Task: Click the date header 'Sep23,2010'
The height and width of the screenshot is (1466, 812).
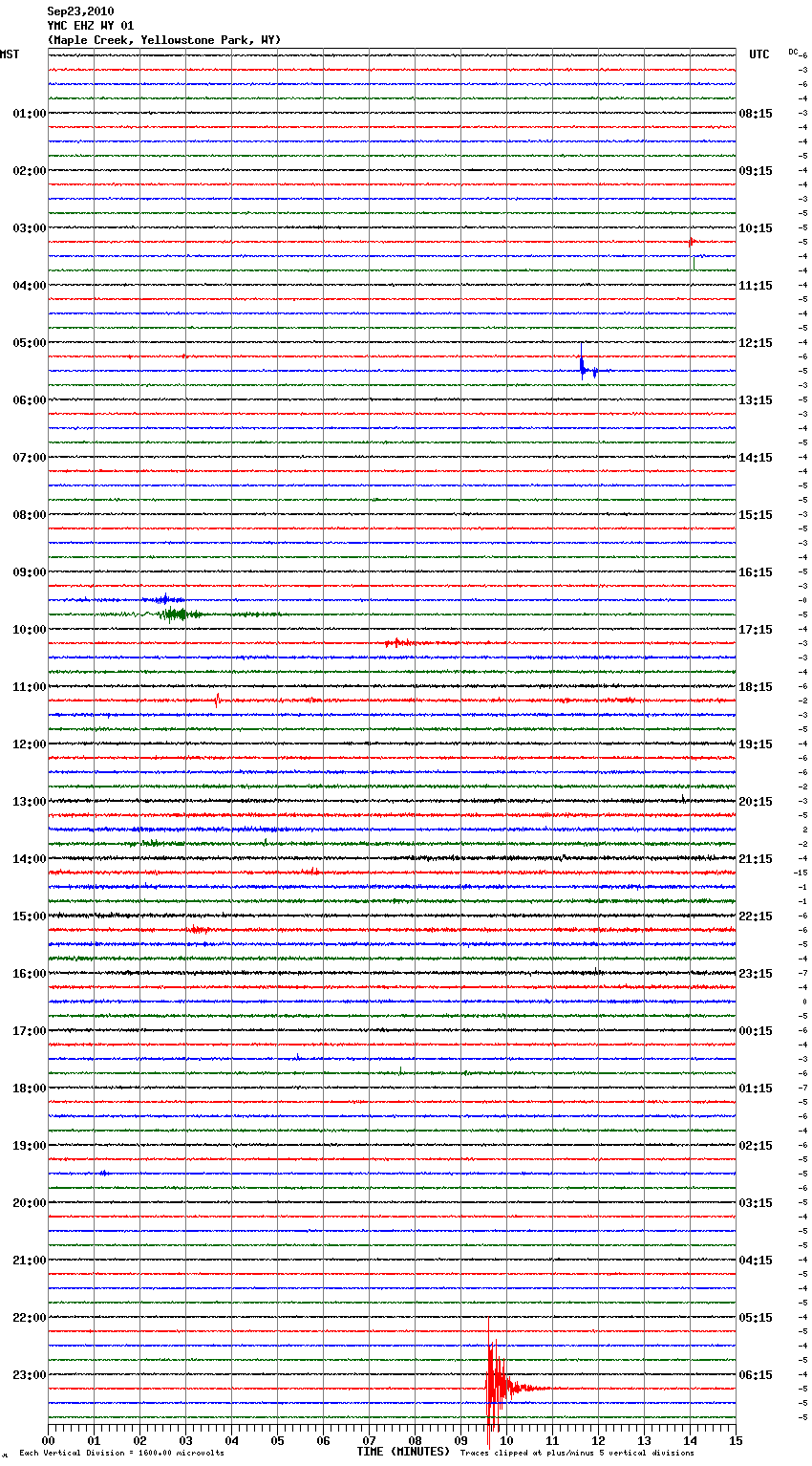Action: pyautogui.click(x=80, y=11)
